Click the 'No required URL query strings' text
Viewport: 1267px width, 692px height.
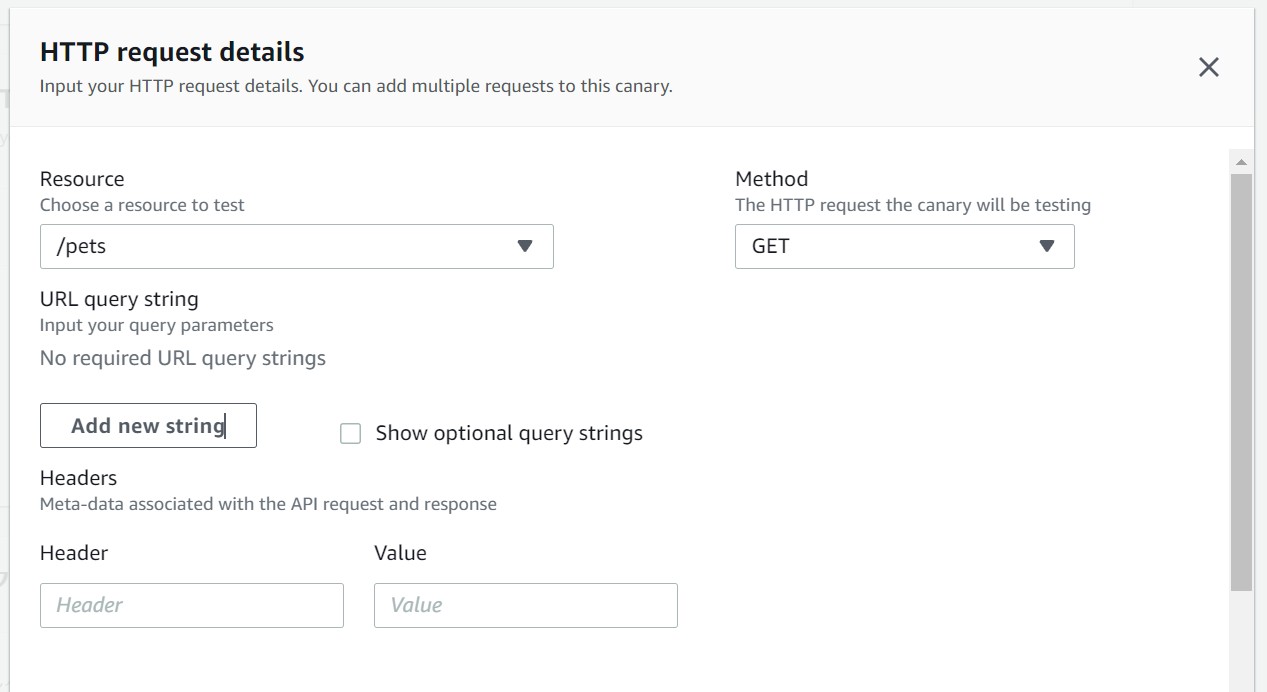point(183,358)
